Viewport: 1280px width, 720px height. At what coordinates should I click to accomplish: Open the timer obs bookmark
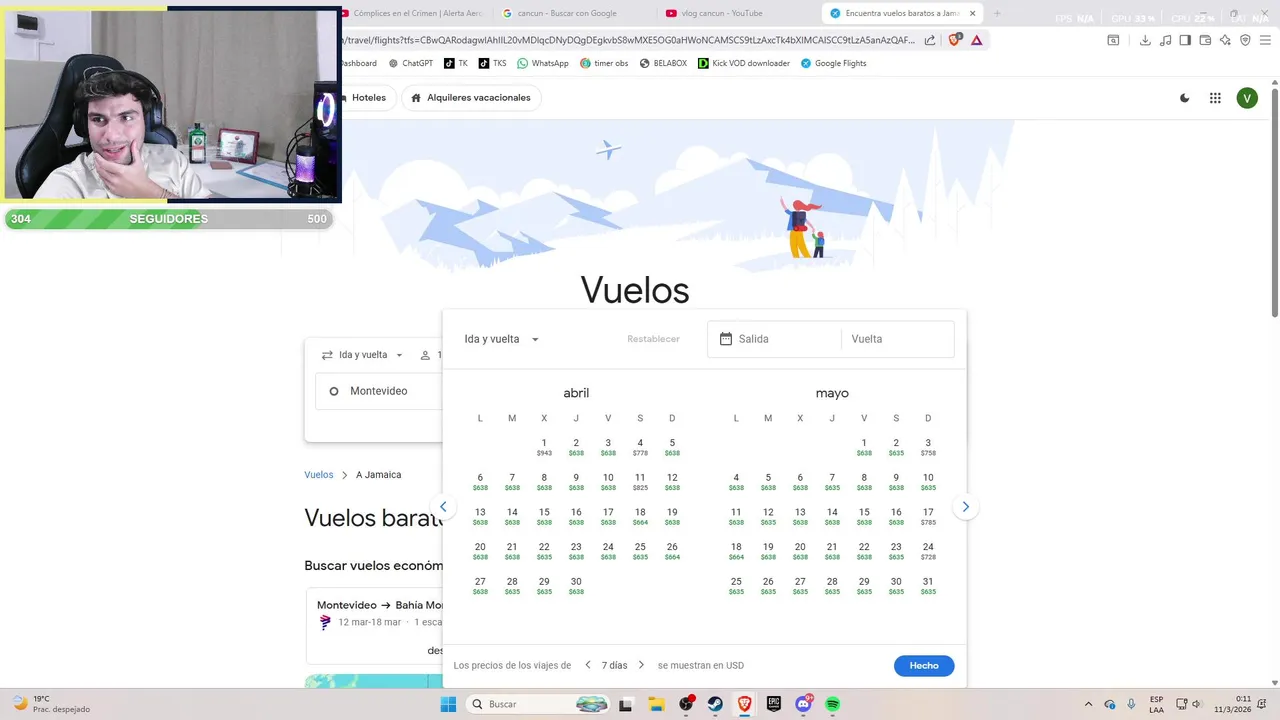(x=604, y=63)
